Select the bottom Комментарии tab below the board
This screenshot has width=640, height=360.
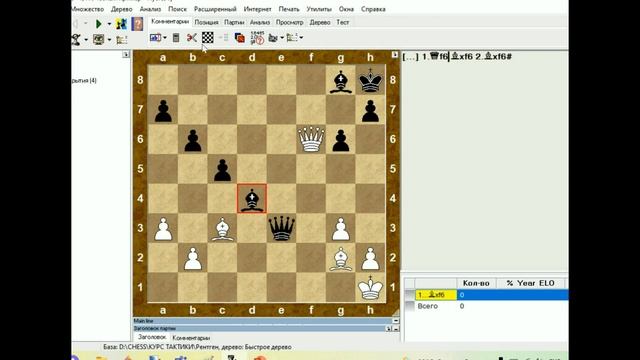point(191,338)
